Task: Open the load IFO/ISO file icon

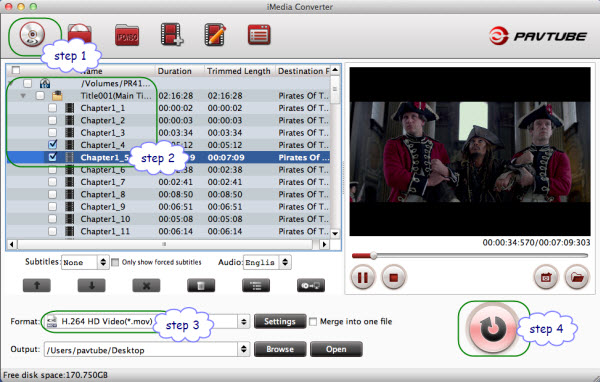Action: (127, 35)
